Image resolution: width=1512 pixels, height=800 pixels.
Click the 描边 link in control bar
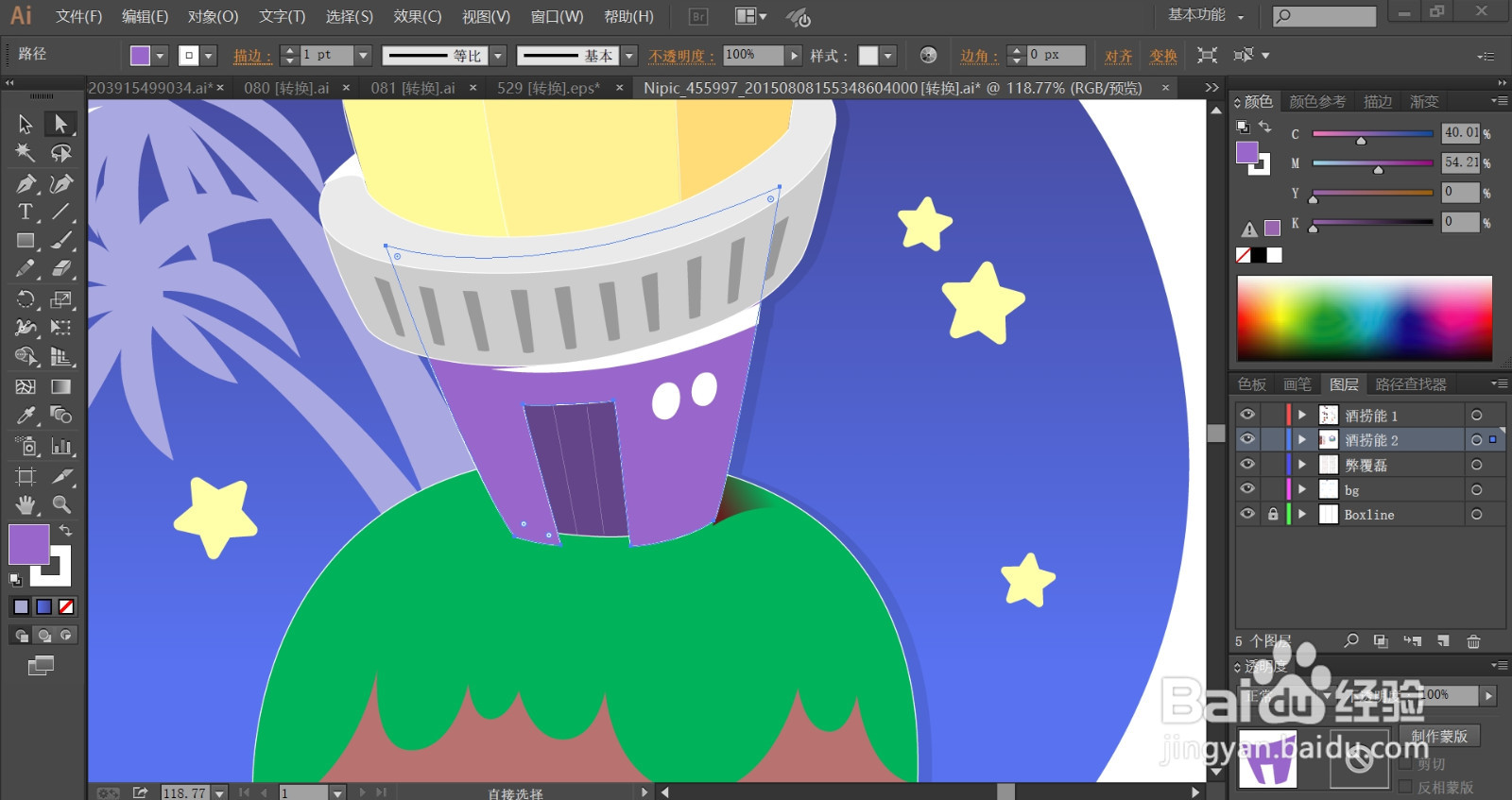[x=252, y=56]
